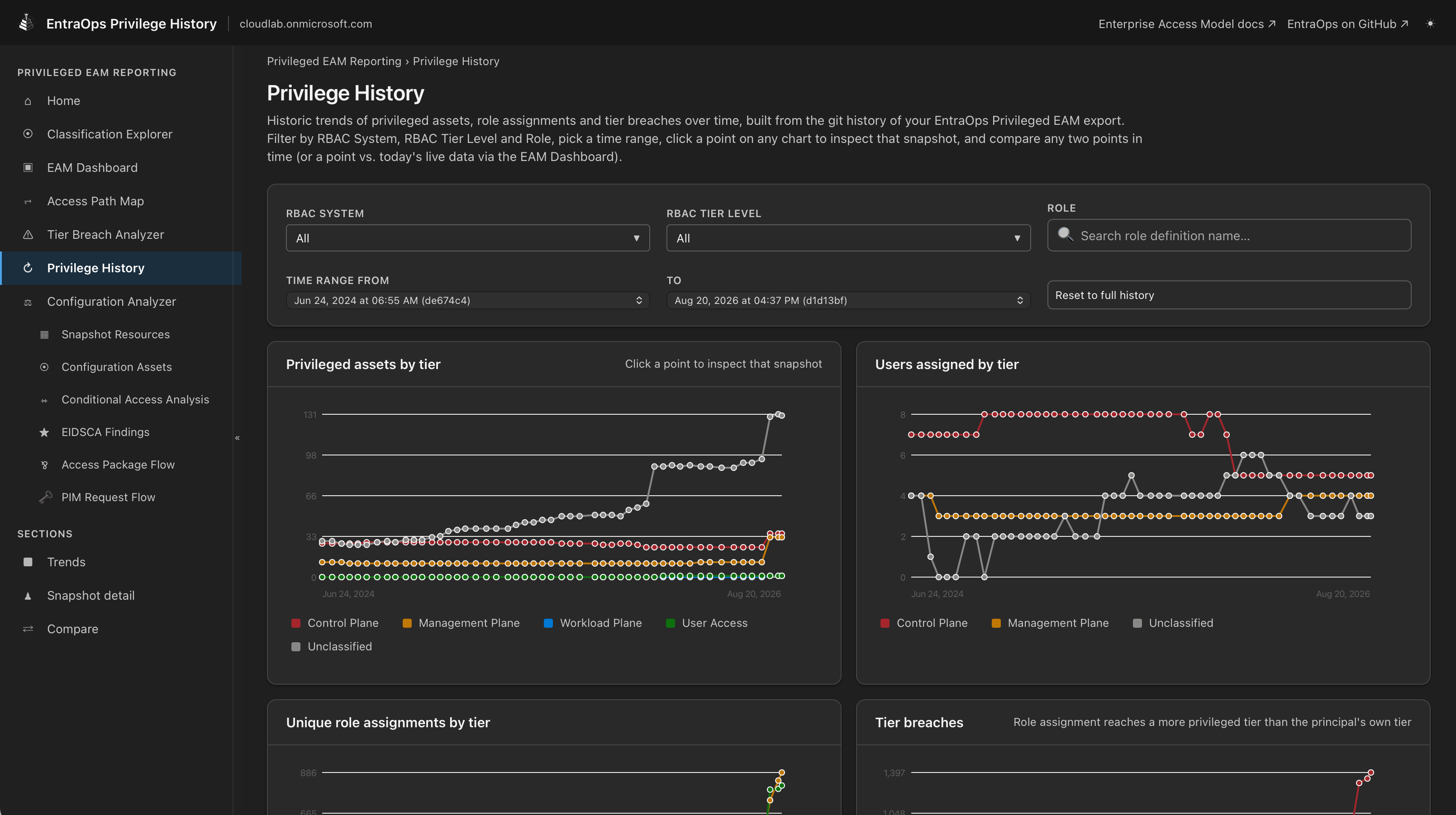Click the magnifier icon in Role search
Image resolution: width=1456 pixels, height=815 pixels.
(1066, 235)
